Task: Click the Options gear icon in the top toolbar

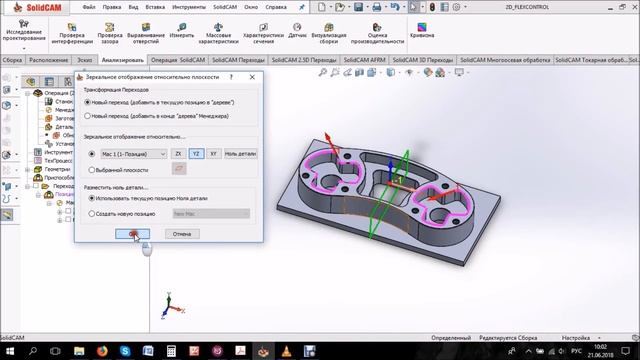Action: coord(457,7)
